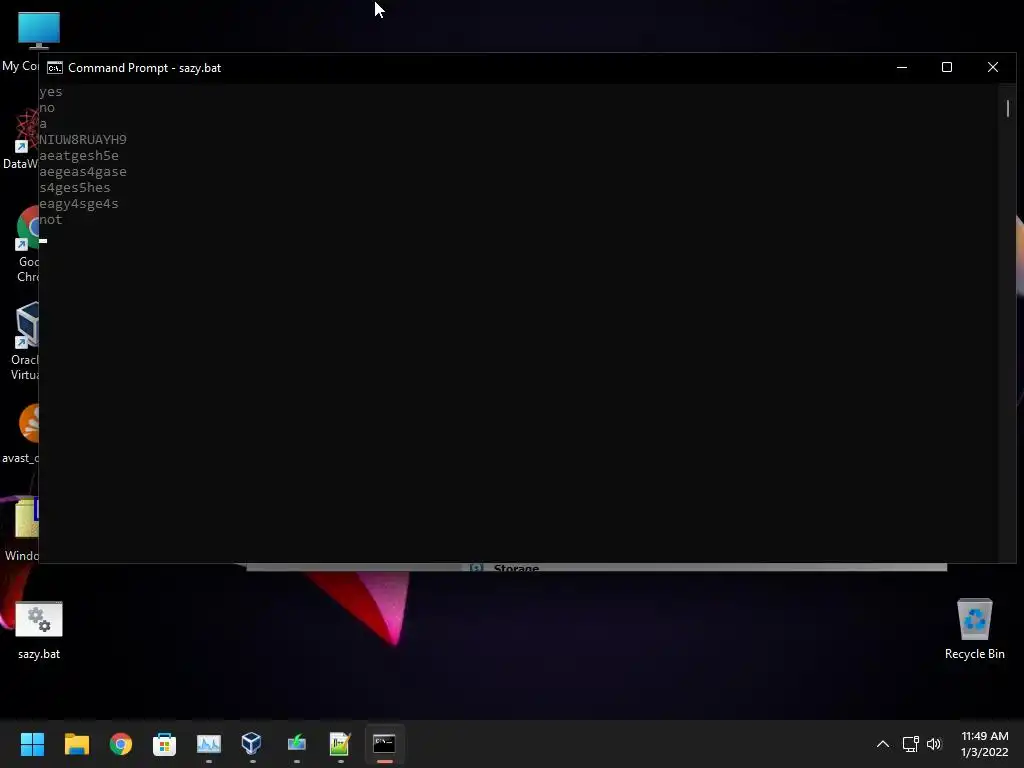Select the Oracle VirtualBox desktop shortcut

pyautogui.click(x=25, y=342)
